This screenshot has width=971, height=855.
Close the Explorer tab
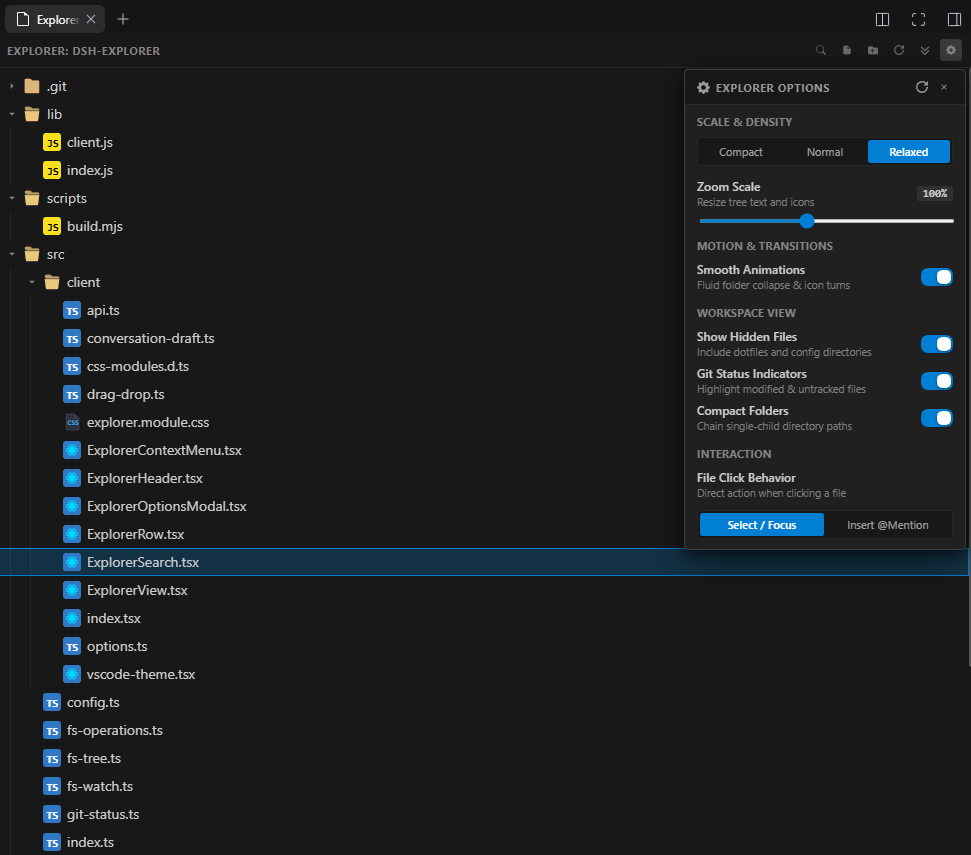pyautogui.click(x=91, y=19)
